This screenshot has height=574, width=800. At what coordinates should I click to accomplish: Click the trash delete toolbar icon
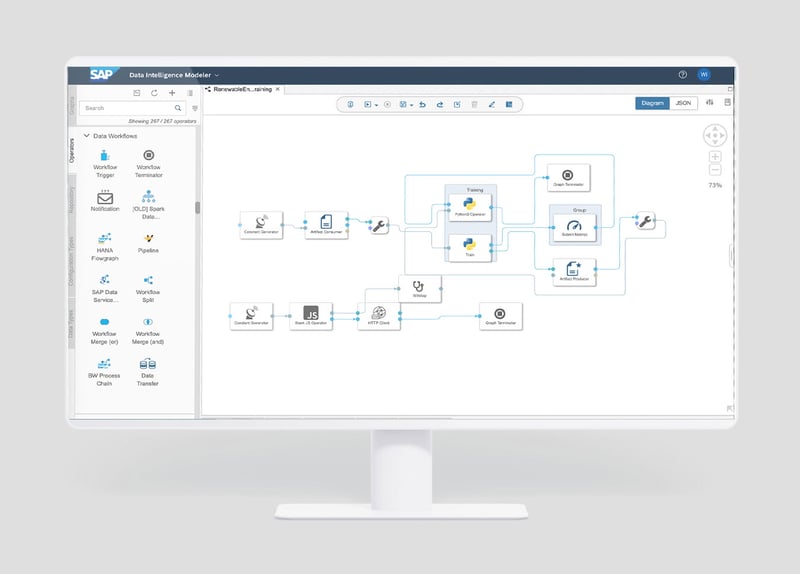(x=474, y=104)
